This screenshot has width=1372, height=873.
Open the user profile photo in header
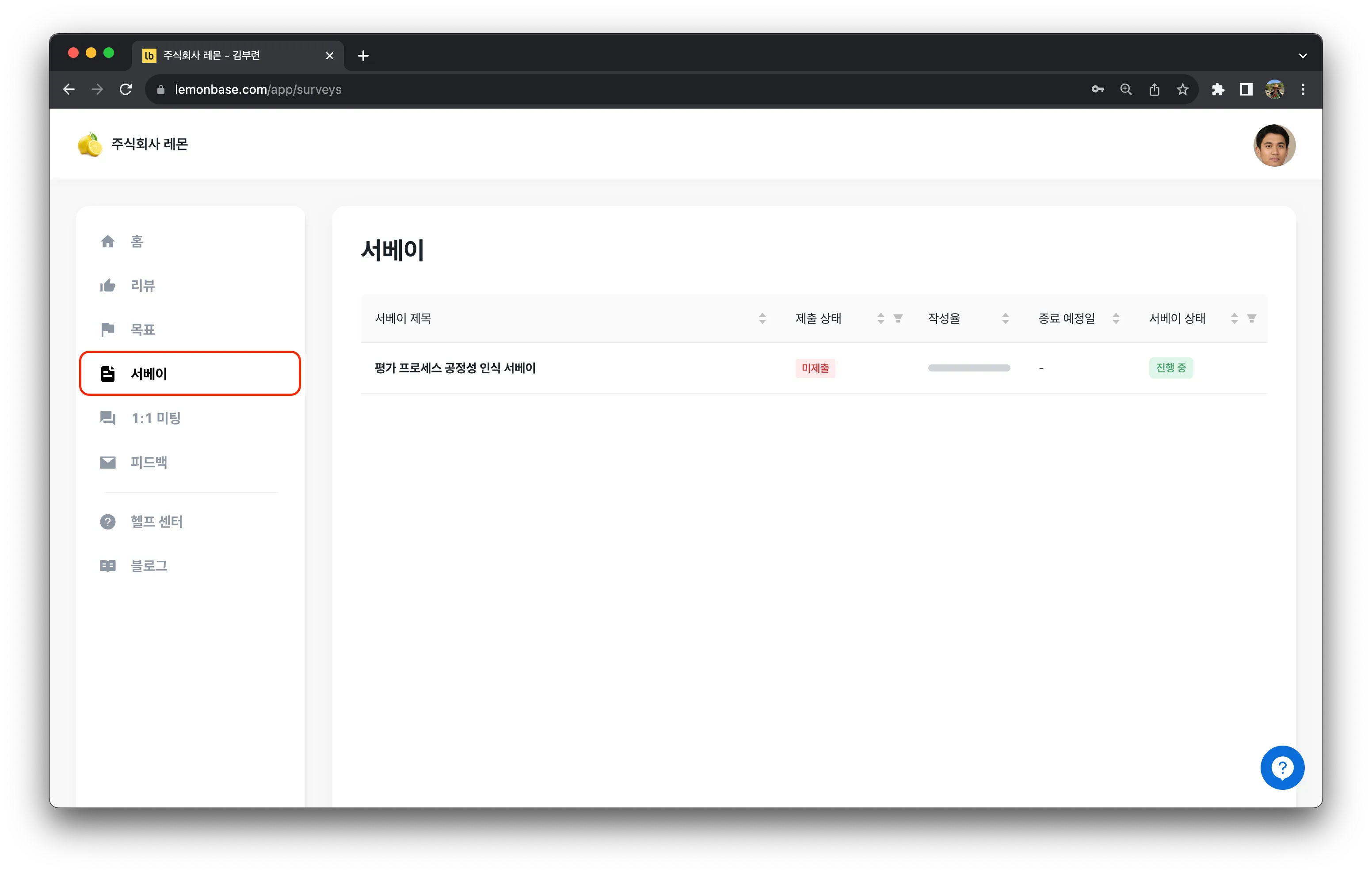pos(1275,145)
